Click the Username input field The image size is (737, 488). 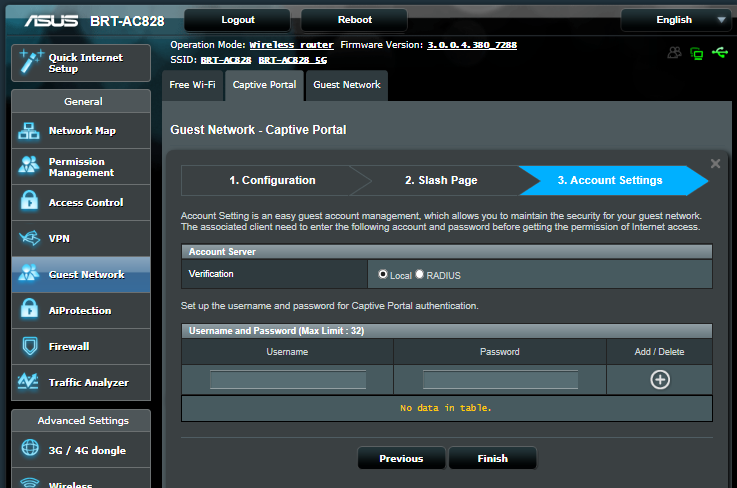[x=288, y=380]
